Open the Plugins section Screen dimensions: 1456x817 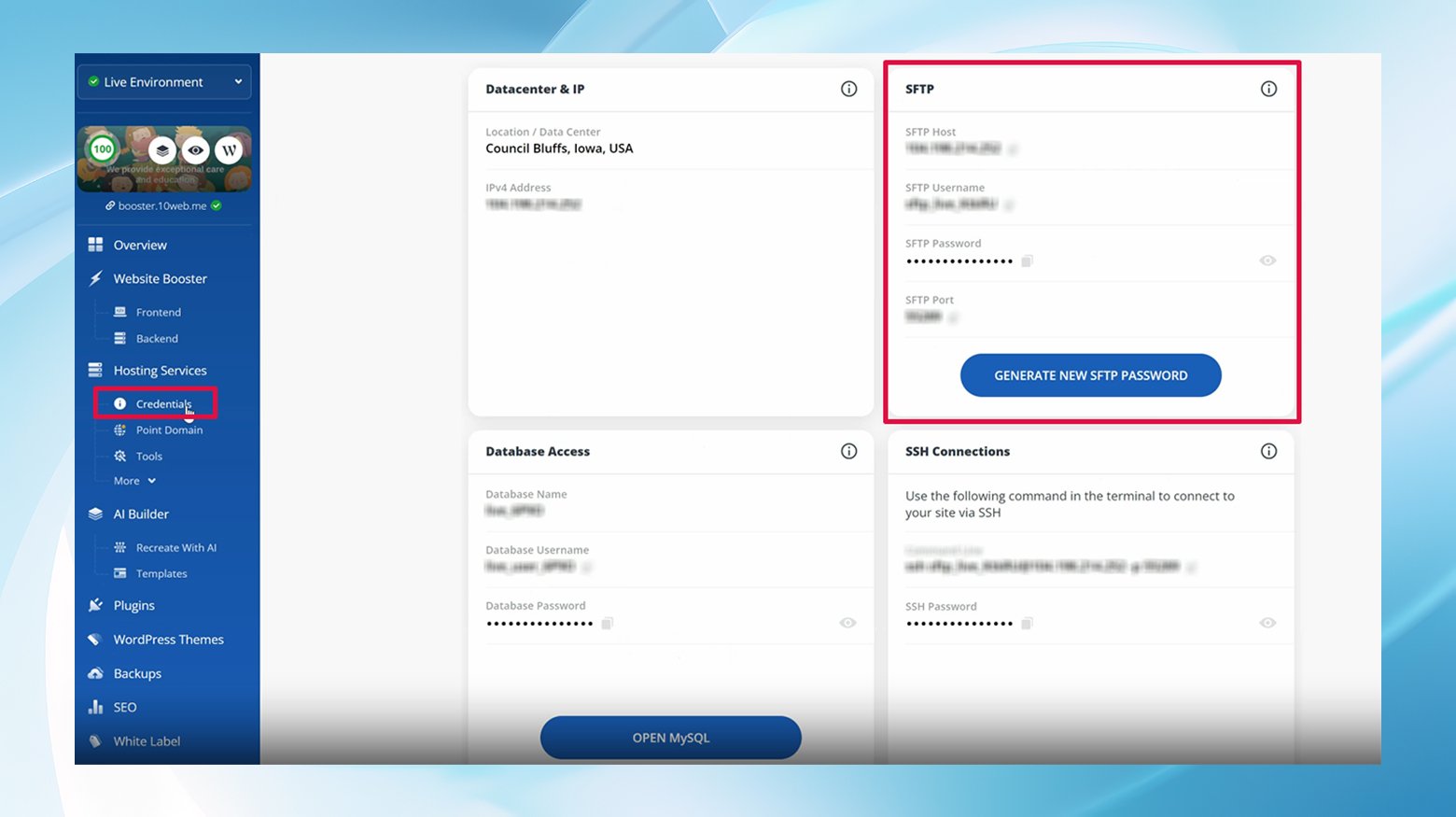click(x=133, y=605)
